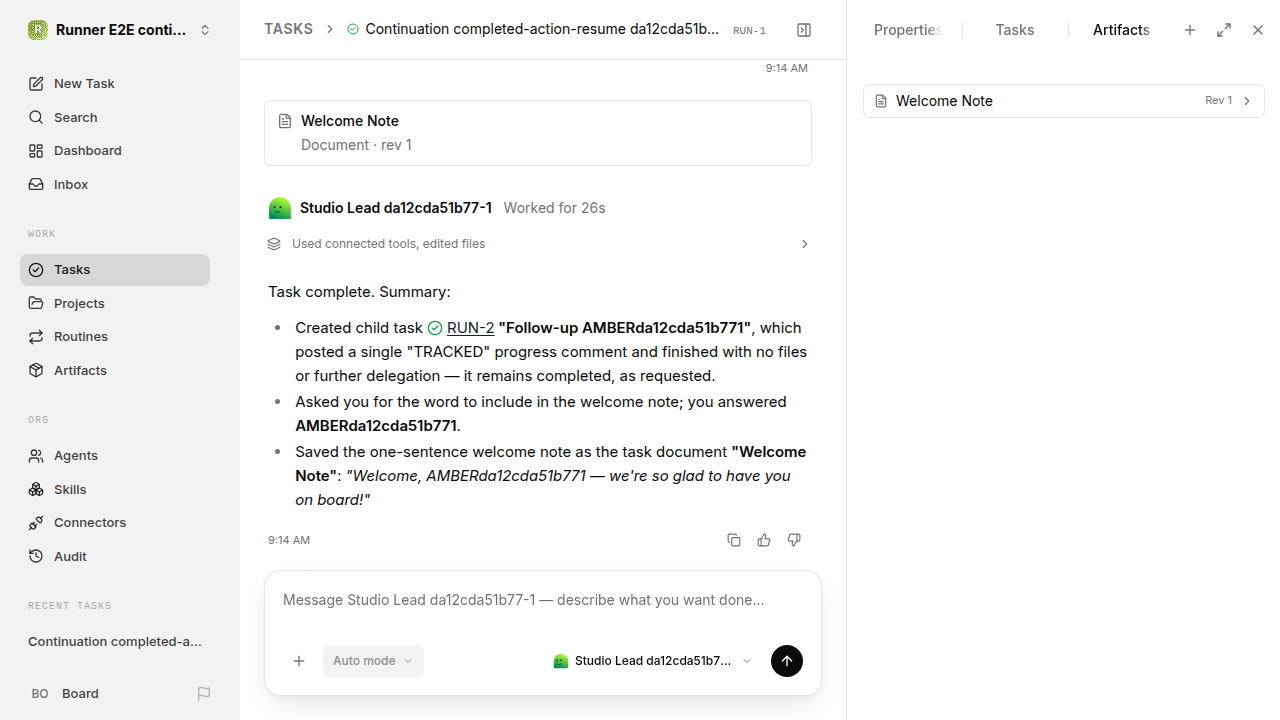This screenshot has height=720, width=1280.
Task: Open the Skills page
Action: (x=115, y=489)
